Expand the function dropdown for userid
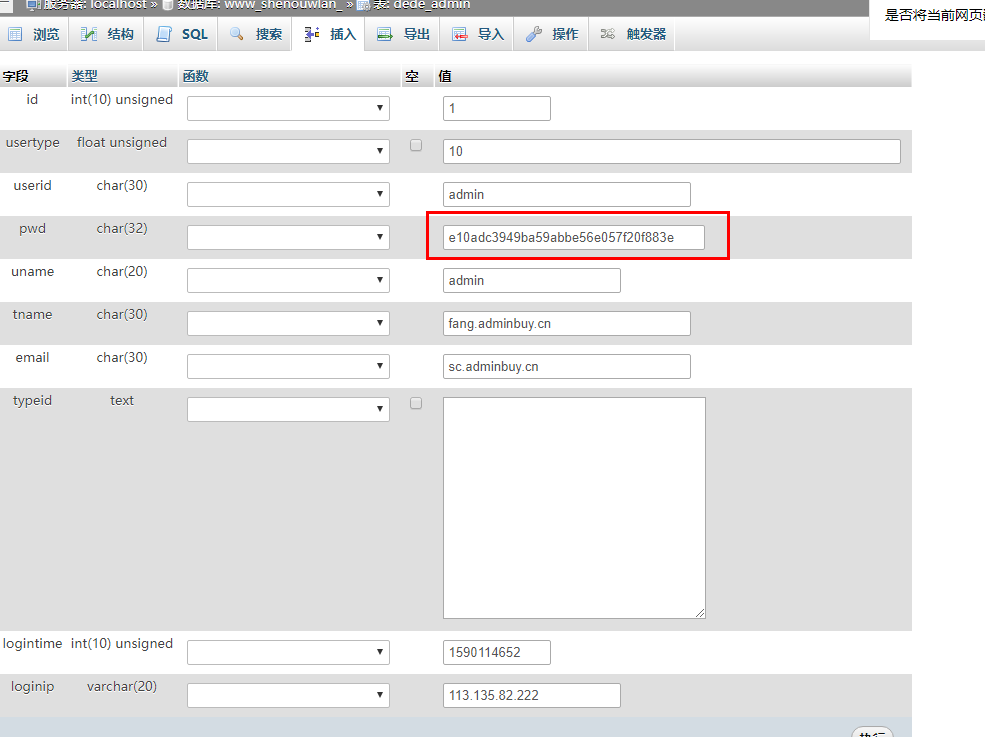This screenshot has height=737, width=985. [x=288, y=194]
